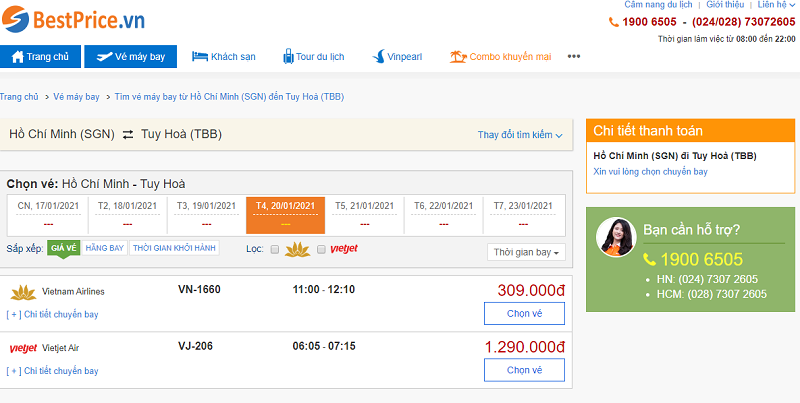Click Chọn vé for the 1.290.000đ flight
Image resolution: width=800 pixels, height=403 pixels.
click(524, 370)
